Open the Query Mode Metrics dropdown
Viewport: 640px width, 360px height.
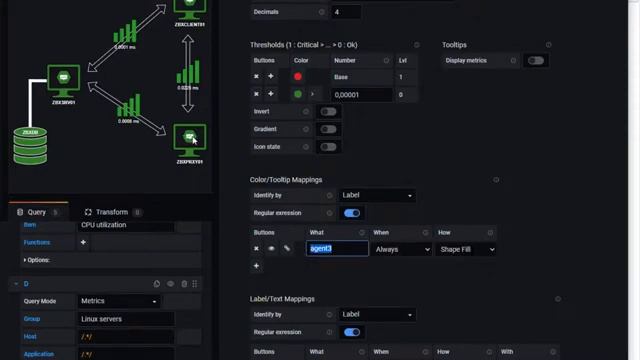(119, 301)
